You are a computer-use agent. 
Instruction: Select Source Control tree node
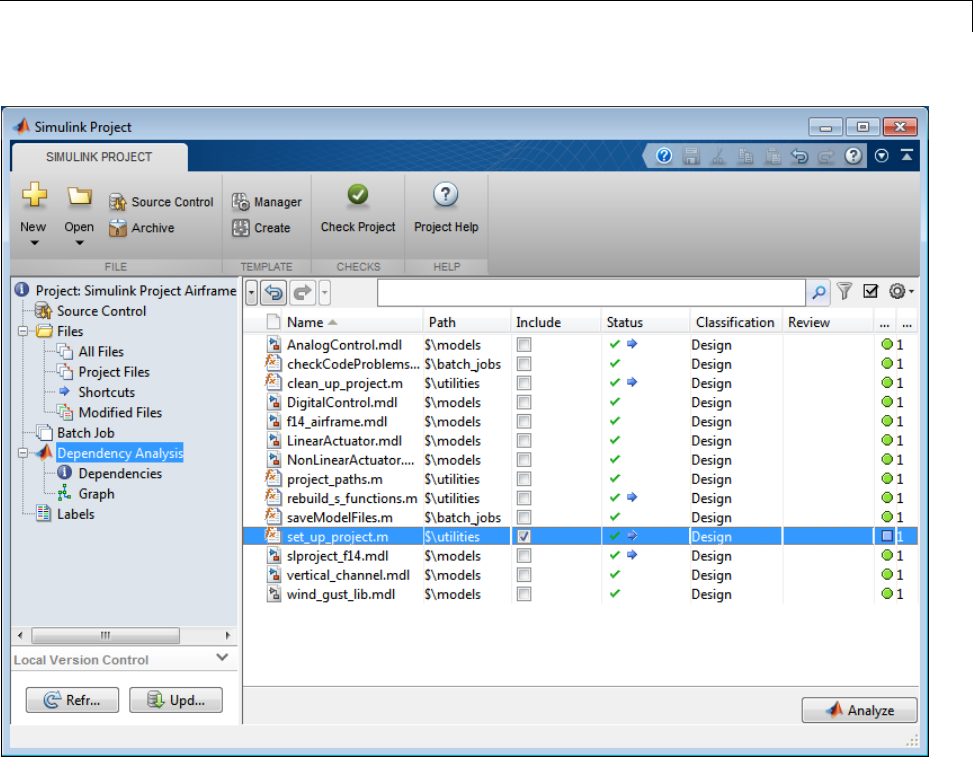pyautogui.click(x=101, y=311)
